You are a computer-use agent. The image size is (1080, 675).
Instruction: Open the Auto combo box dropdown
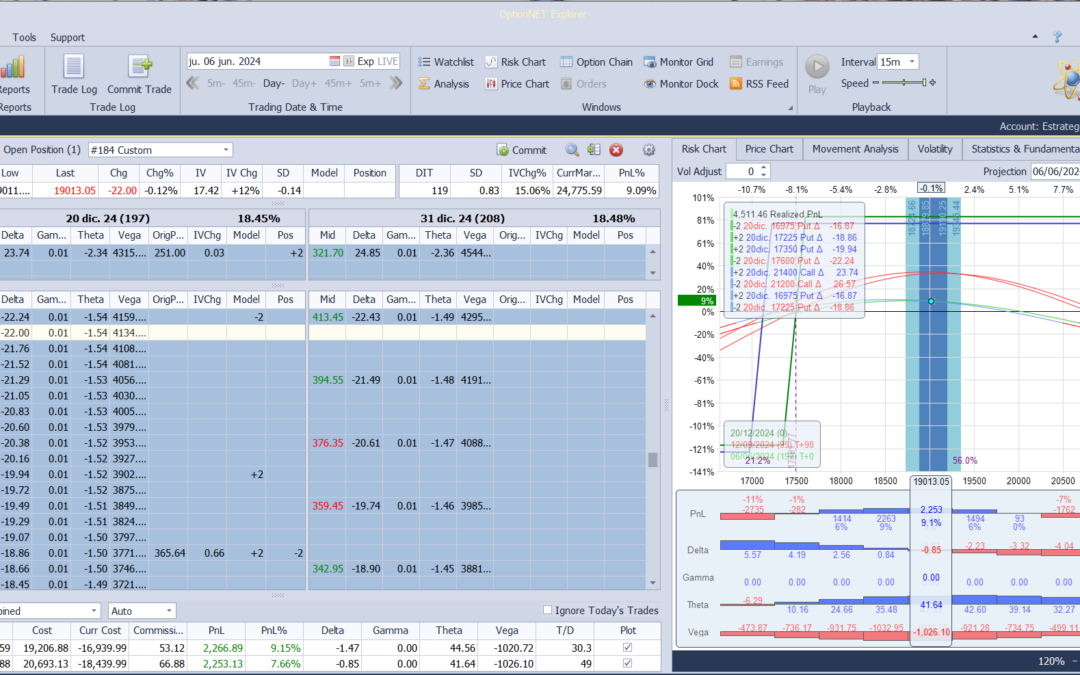pyautogui.click(x=169, y=610)
